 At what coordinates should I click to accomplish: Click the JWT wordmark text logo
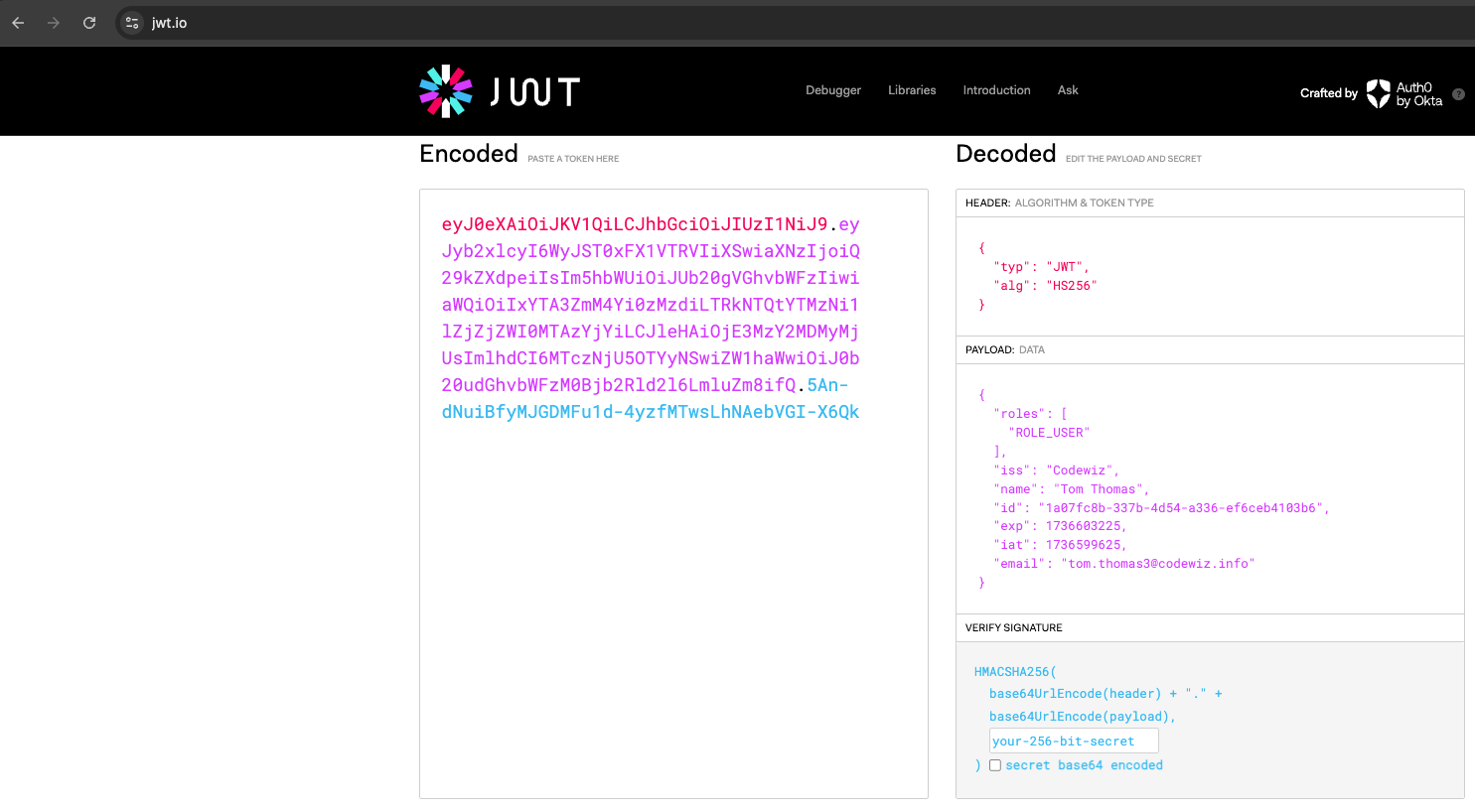534,92
